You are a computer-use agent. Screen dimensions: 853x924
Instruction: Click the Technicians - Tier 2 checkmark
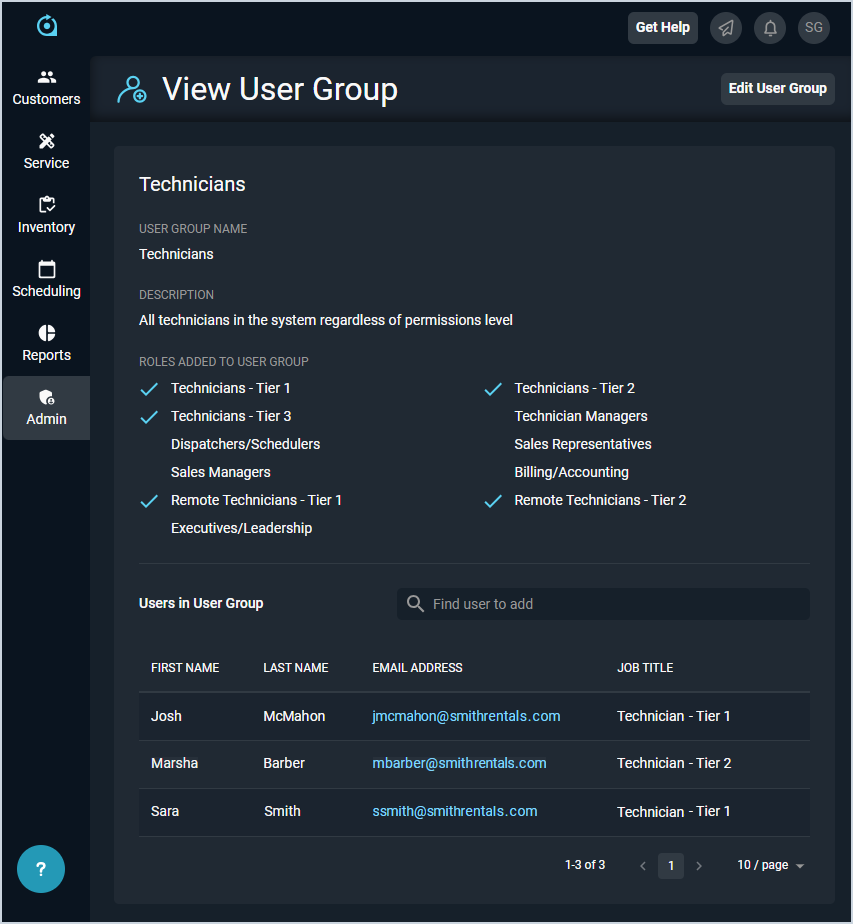492,389
